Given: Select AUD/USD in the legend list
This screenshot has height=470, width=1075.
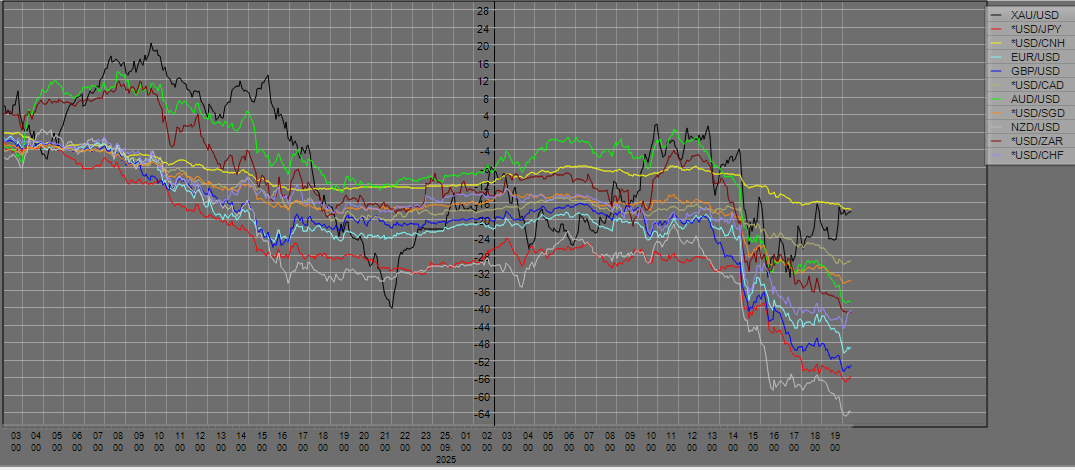Looking at the screenshot, I should (1035, 99).
